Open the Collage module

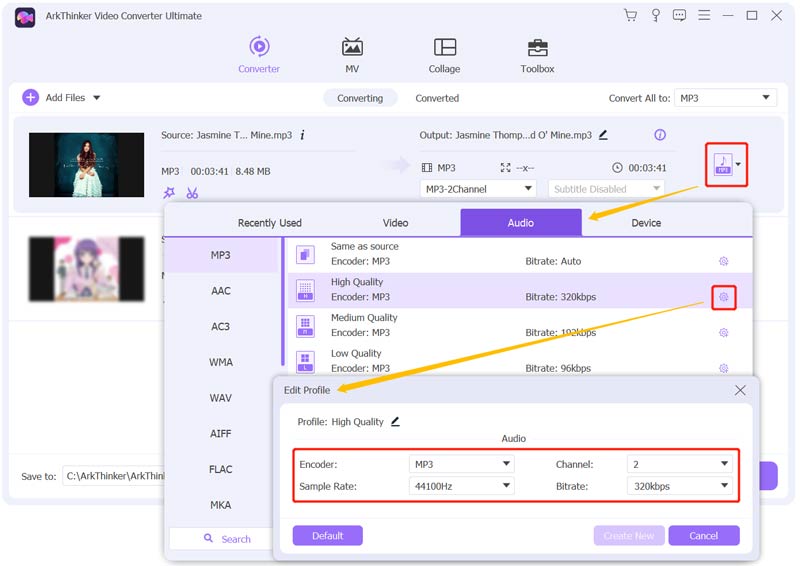[444, 55]
